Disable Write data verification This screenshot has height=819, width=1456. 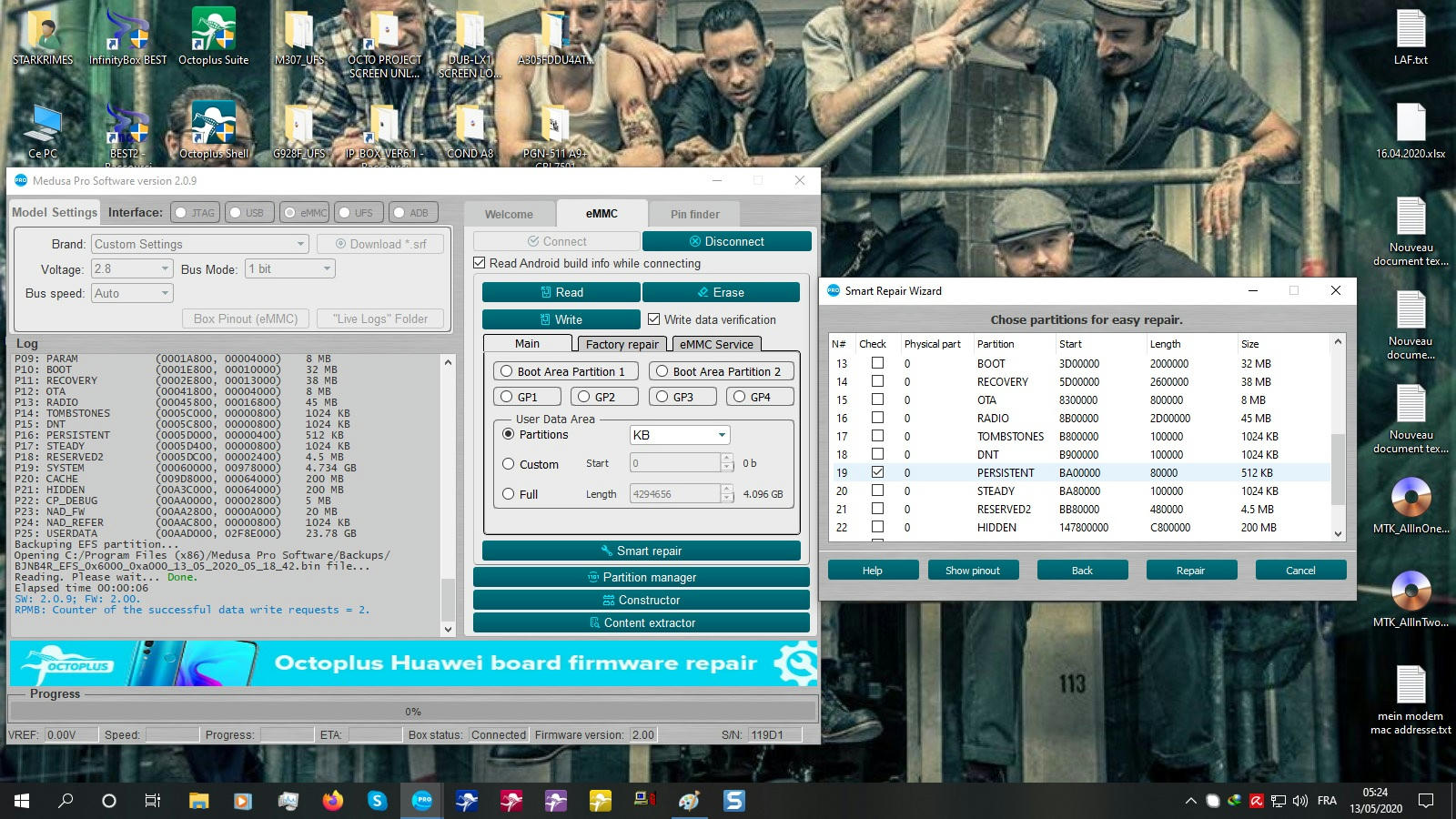[654, 319]
